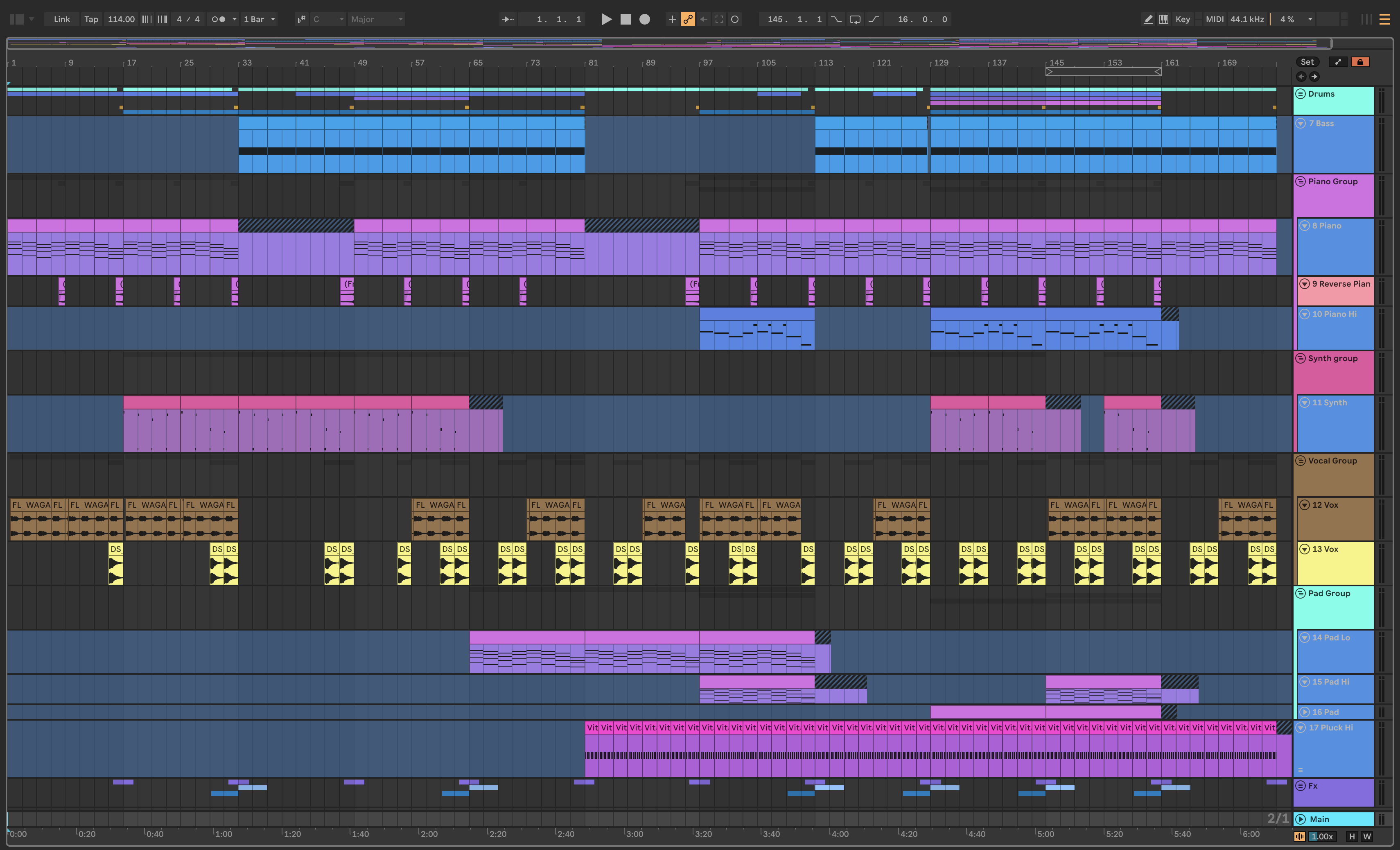Unfold the 7 Bass track
The width and height of the screenshot is (1400, 850).
point(1301,123)
